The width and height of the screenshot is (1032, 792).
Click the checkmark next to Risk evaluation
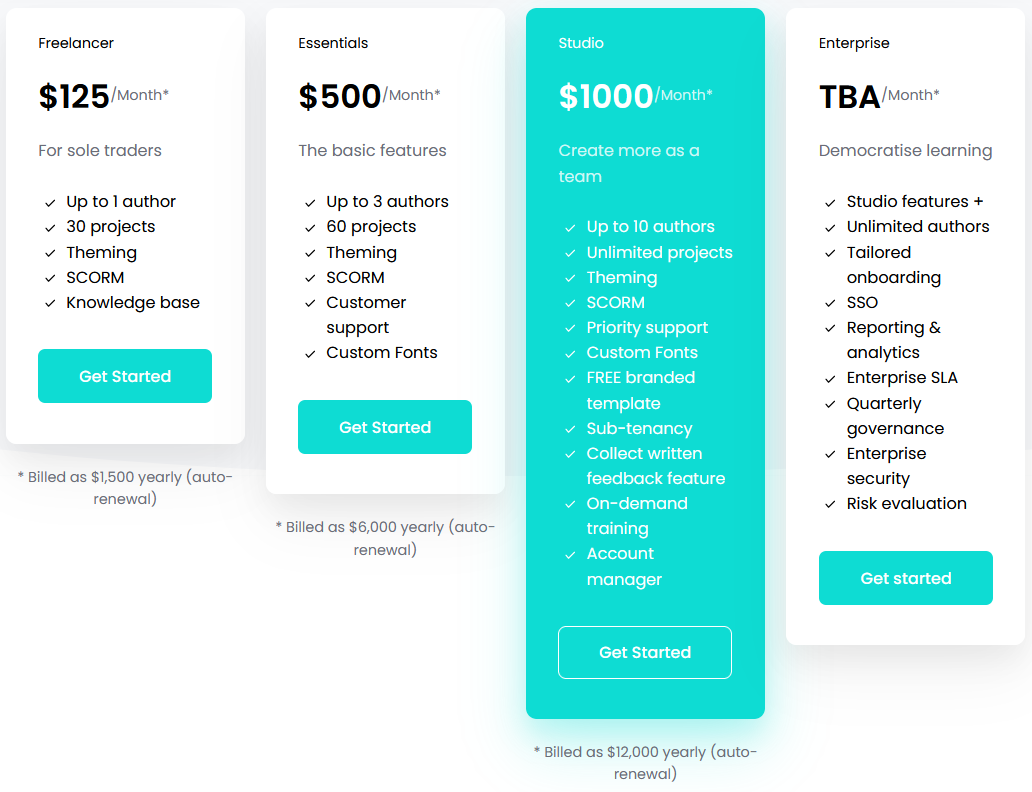(831, 503)
